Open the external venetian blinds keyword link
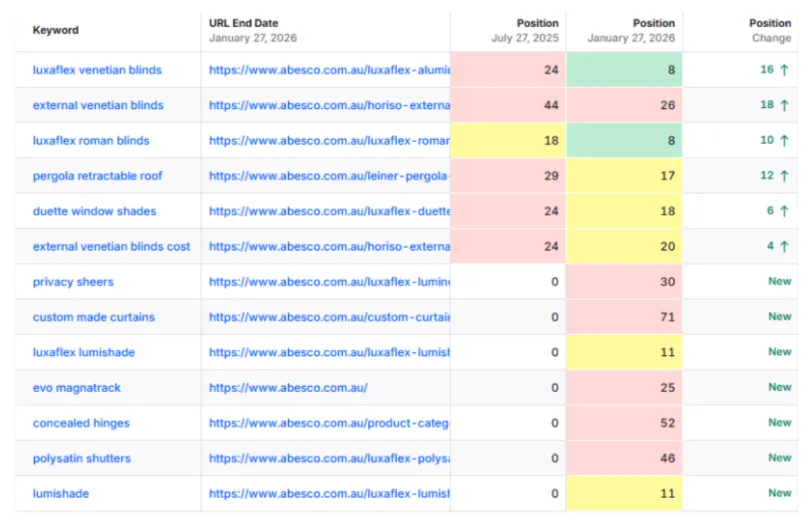 pos(98,105)
